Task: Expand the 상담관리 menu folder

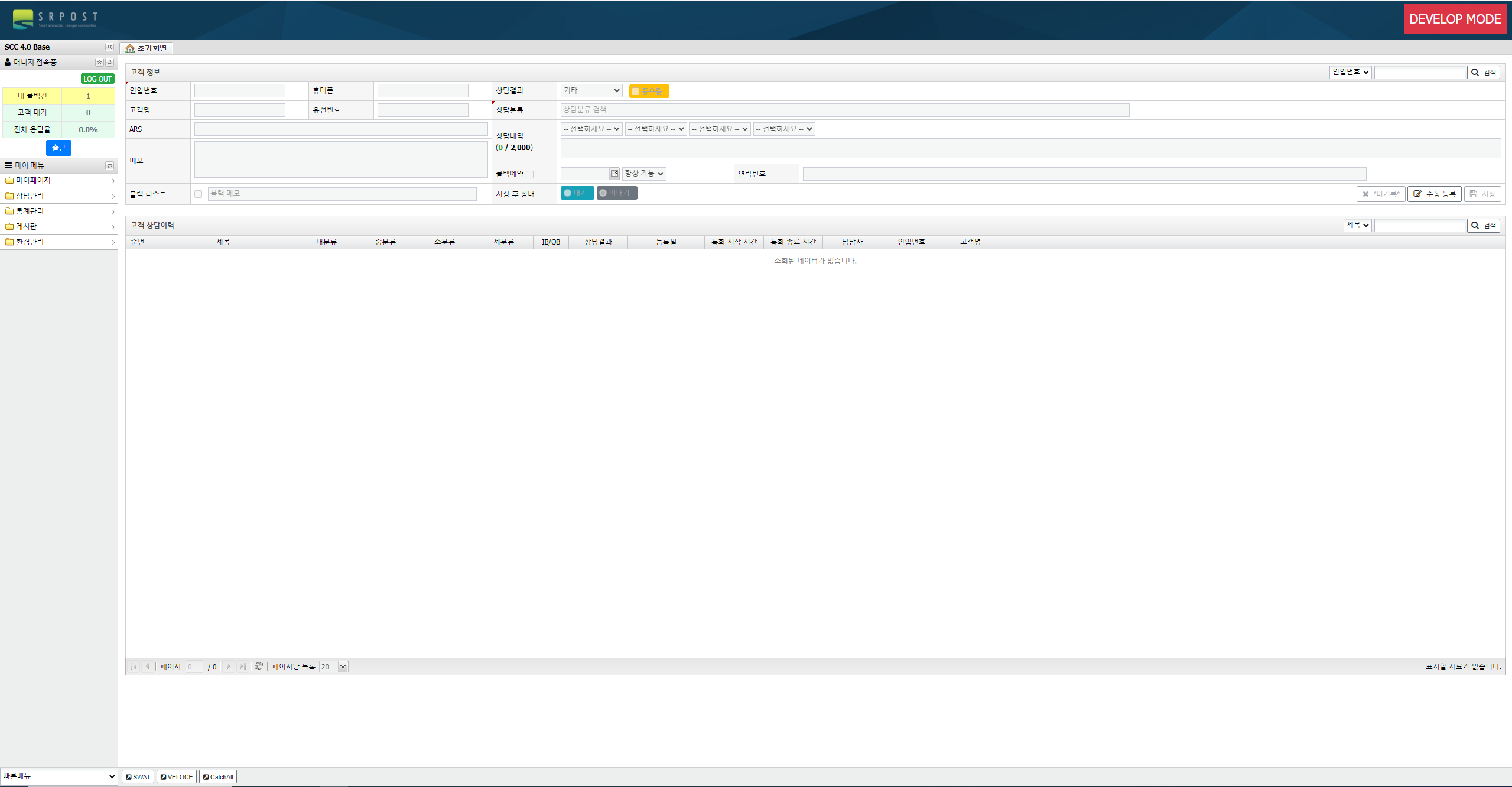Action: click(x=30, y=196)
